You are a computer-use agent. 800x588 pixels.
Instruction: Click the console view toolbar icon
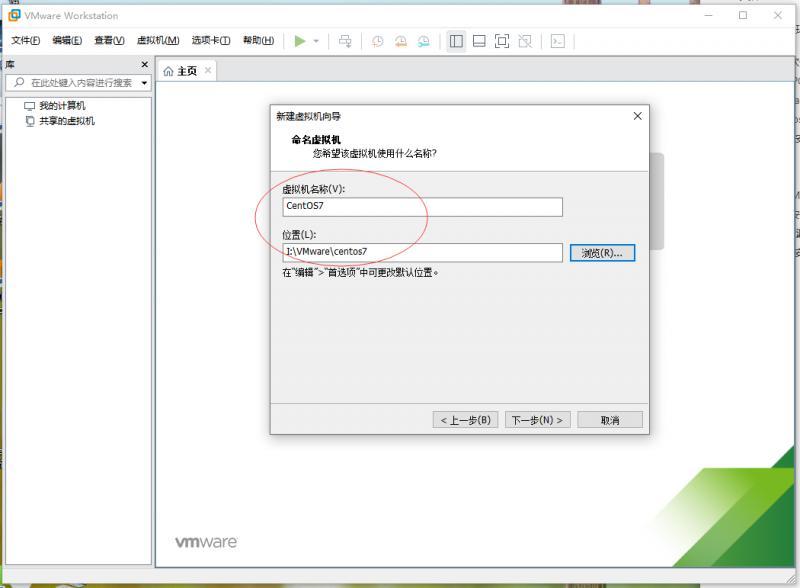pyautogui.click(x=558, y=41)
